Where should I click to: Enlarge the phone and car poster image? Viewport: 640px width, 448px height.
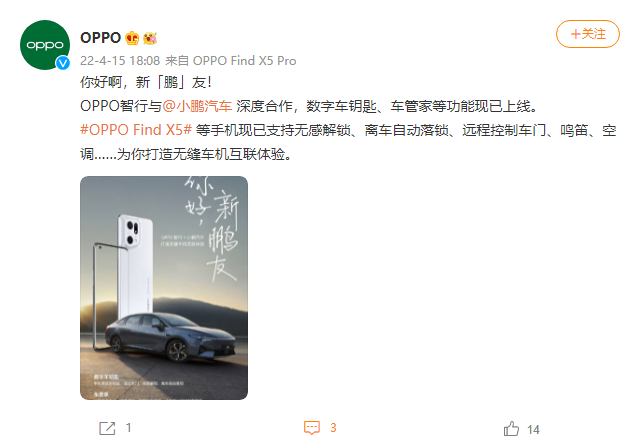(164, 288)
